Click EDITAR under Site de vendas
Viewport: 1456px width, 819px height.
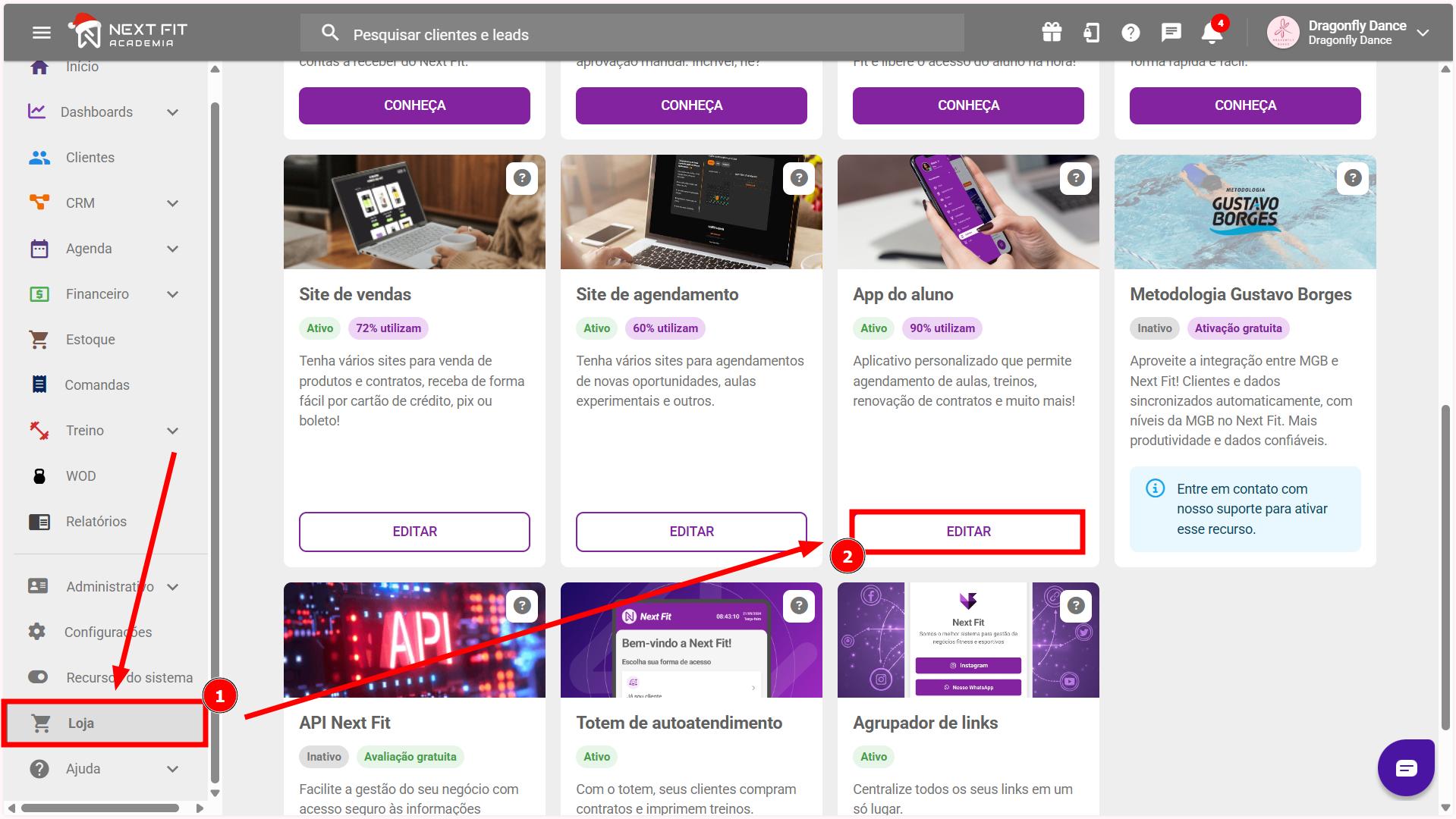(x=414, y=532)
